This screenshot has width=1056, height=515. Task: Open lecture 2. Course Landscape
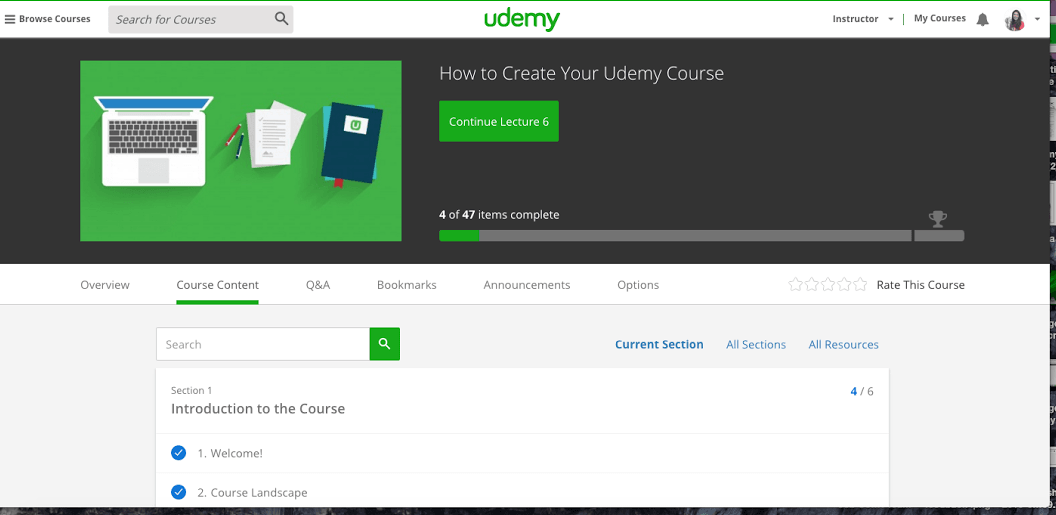[x=252, y=492]
